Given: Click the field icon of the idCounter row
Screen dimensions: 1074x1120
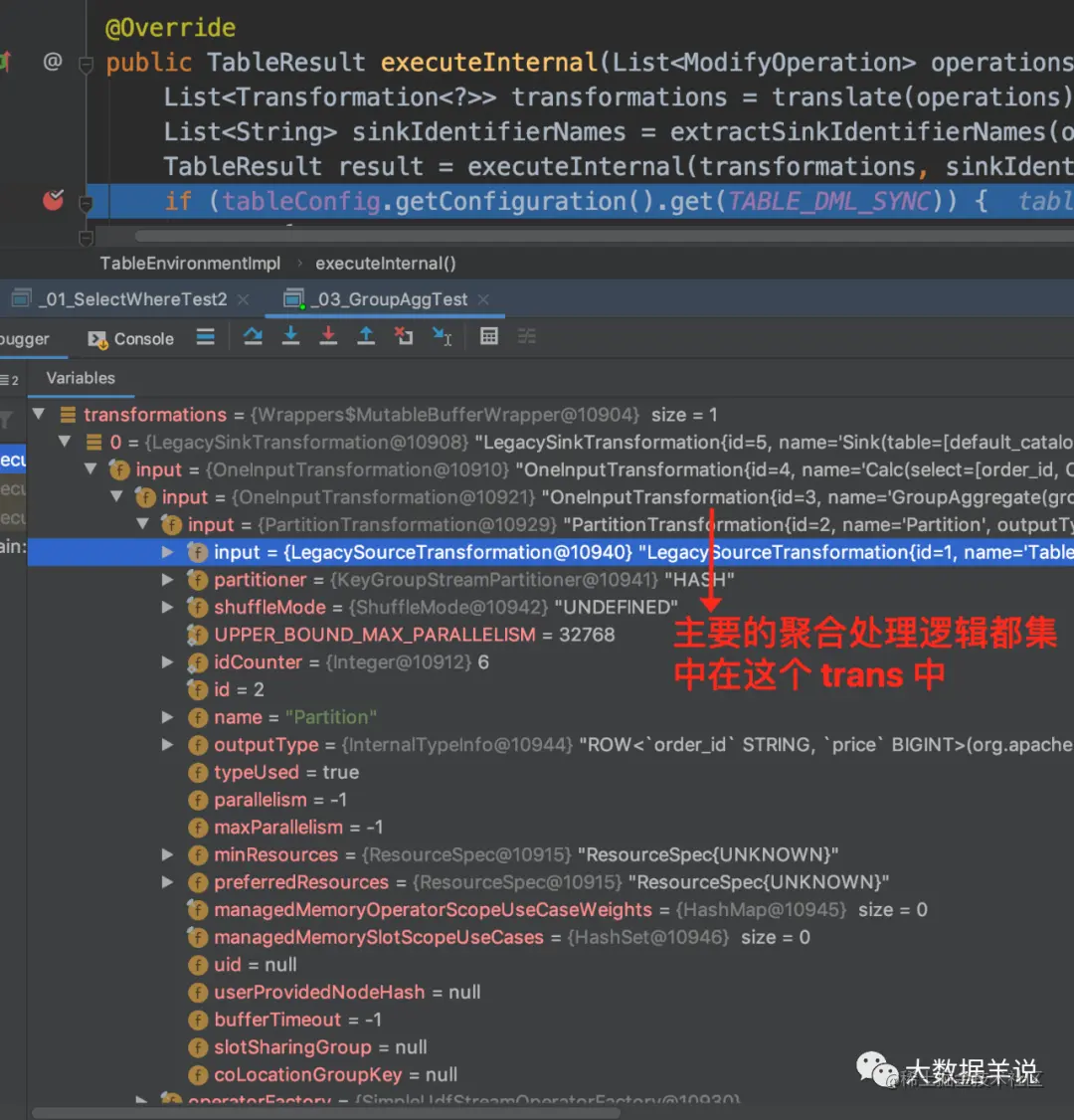Looking at the screenshot, I should click(x=197, y=662).
